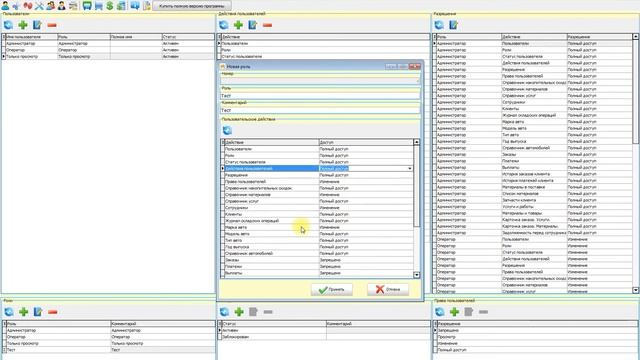Edit selected entry in user actions panel
This screenshot has width=640, height=360.
tap(253, 25)
